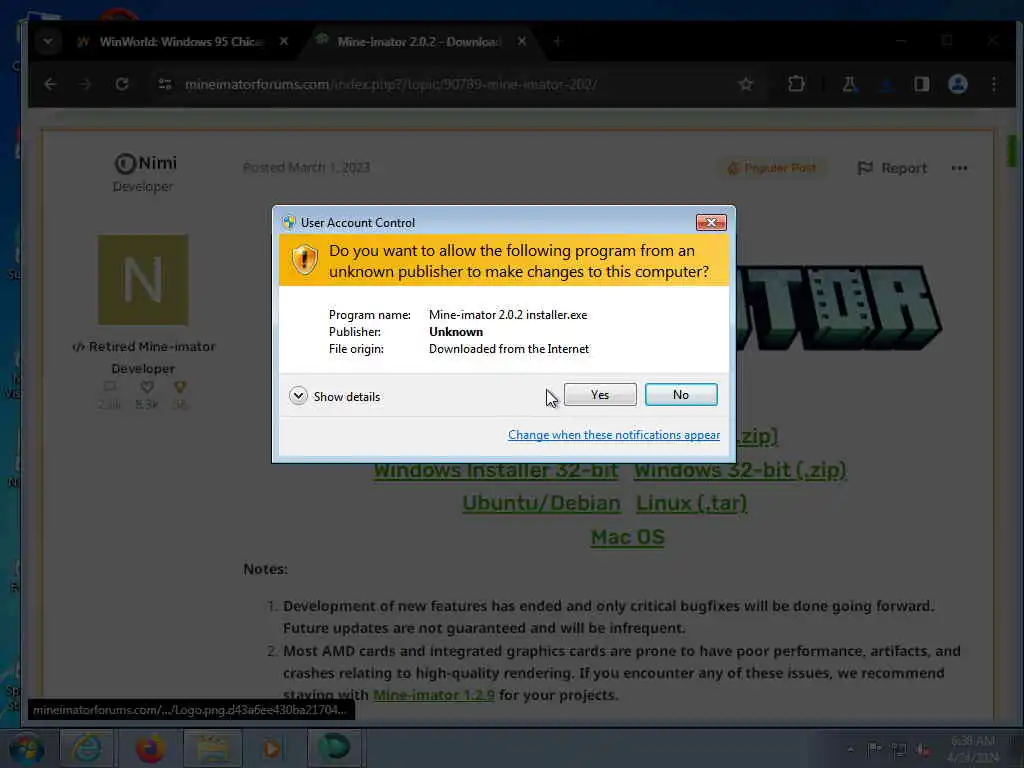
Task: Bookmark this page with star icon
Action: pos(746,84)
